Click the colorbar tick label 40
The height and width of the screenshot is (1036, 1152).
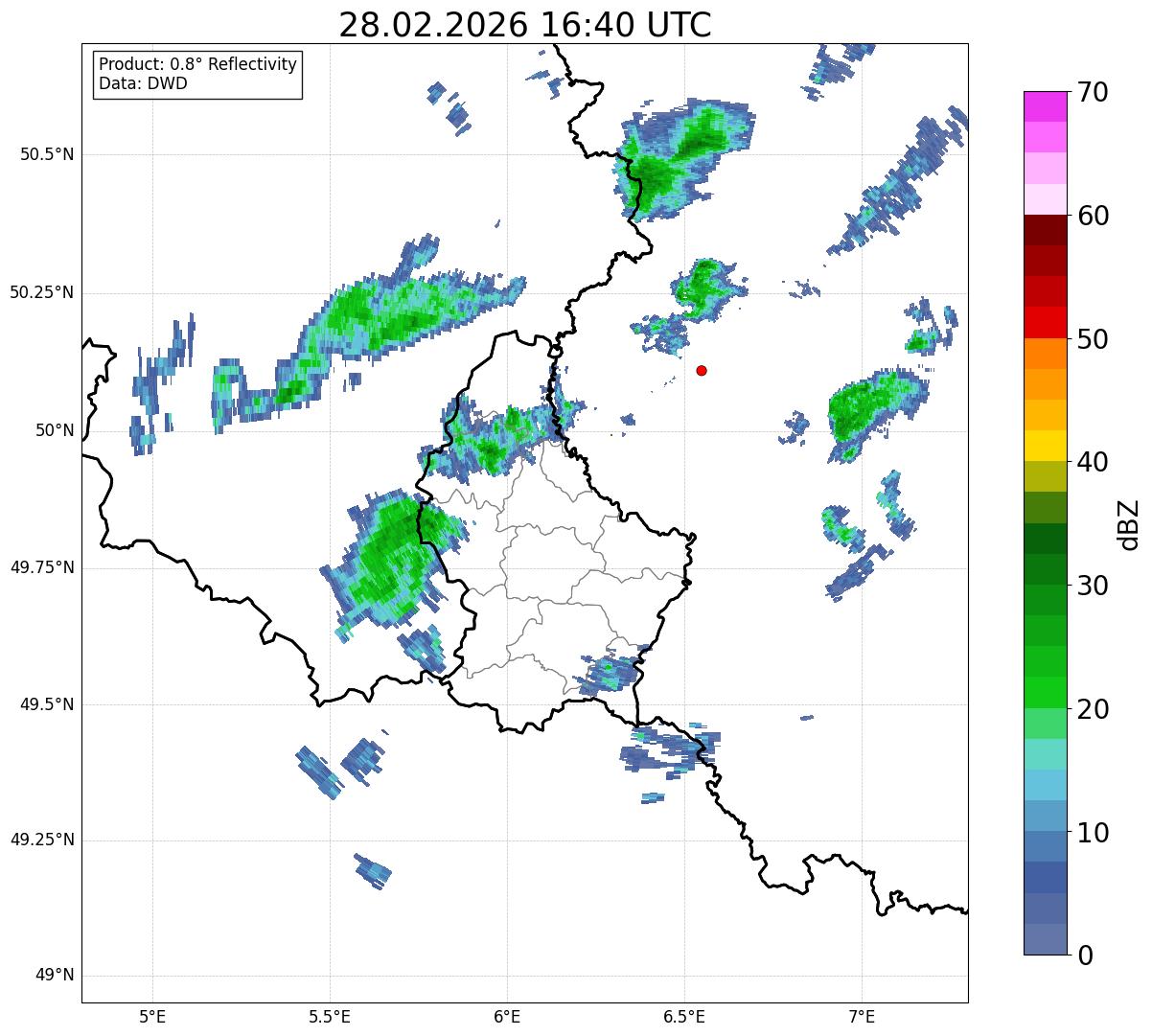point(1093,462)
